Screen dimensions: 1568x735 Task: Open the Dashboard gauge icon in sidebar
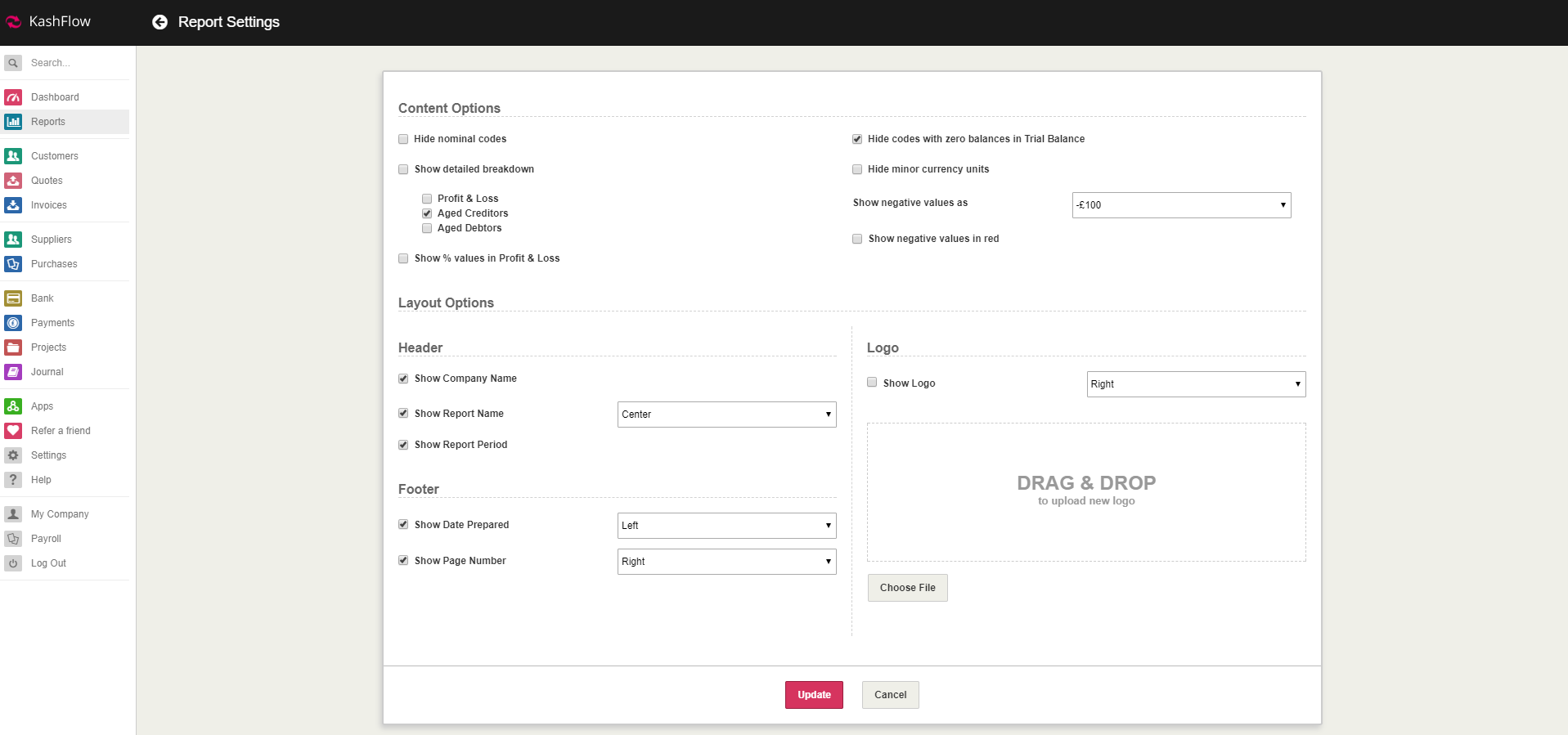[13, 97]
